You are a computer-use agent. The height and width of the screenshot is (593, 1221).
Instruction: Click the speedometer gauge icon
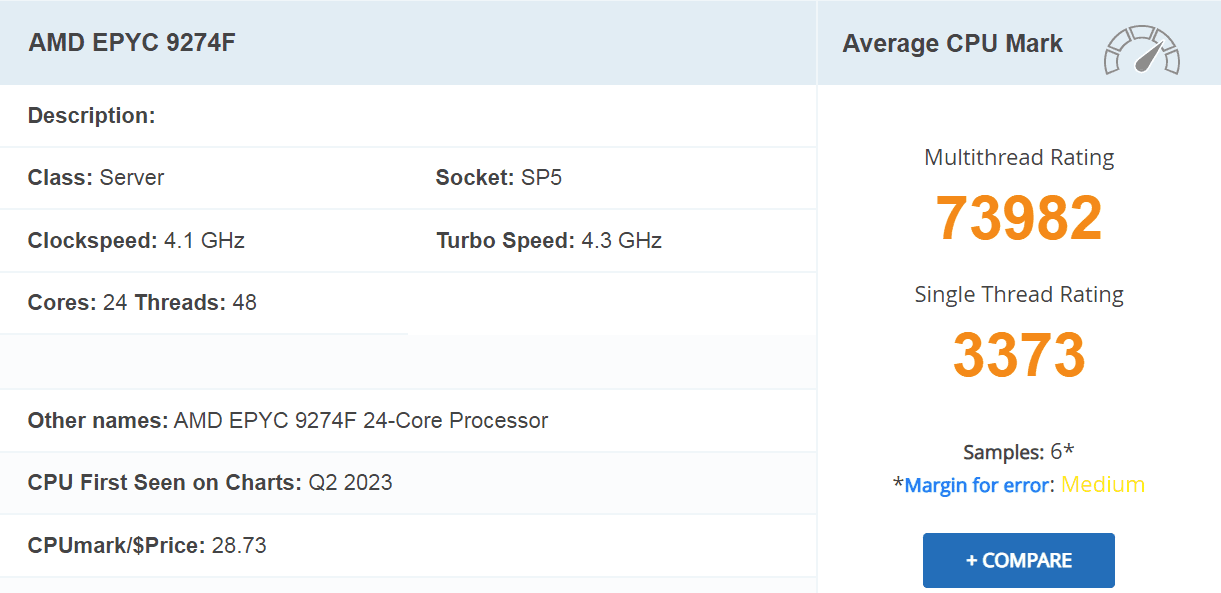(x=1142, y=50)
